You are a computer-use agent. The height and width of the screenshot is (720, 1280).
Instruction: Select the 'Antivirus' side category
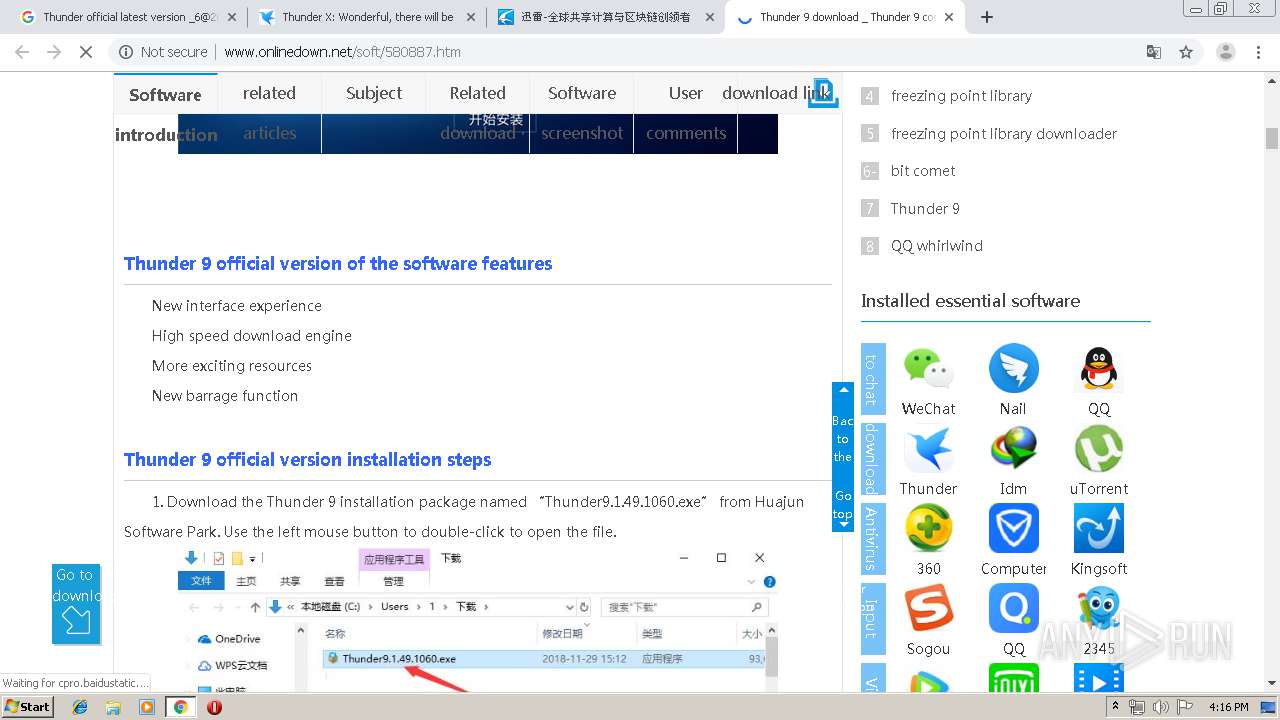(872, 539)
